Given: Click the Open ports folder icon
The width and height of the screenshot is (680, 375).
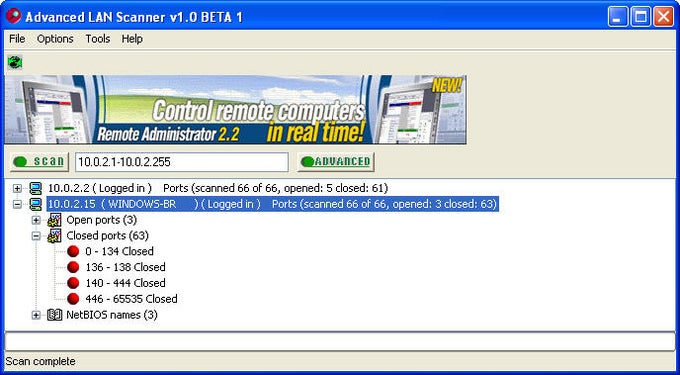Looking at the screenshot, I should coord(54,220).
